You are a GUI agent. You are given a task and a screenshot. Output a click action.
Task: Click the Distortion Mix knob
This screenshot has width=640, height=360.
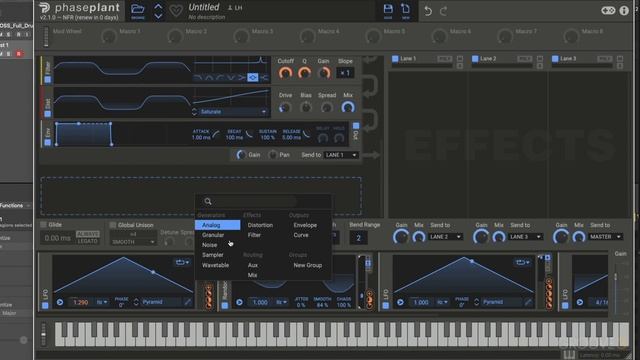tap(348, 107)
